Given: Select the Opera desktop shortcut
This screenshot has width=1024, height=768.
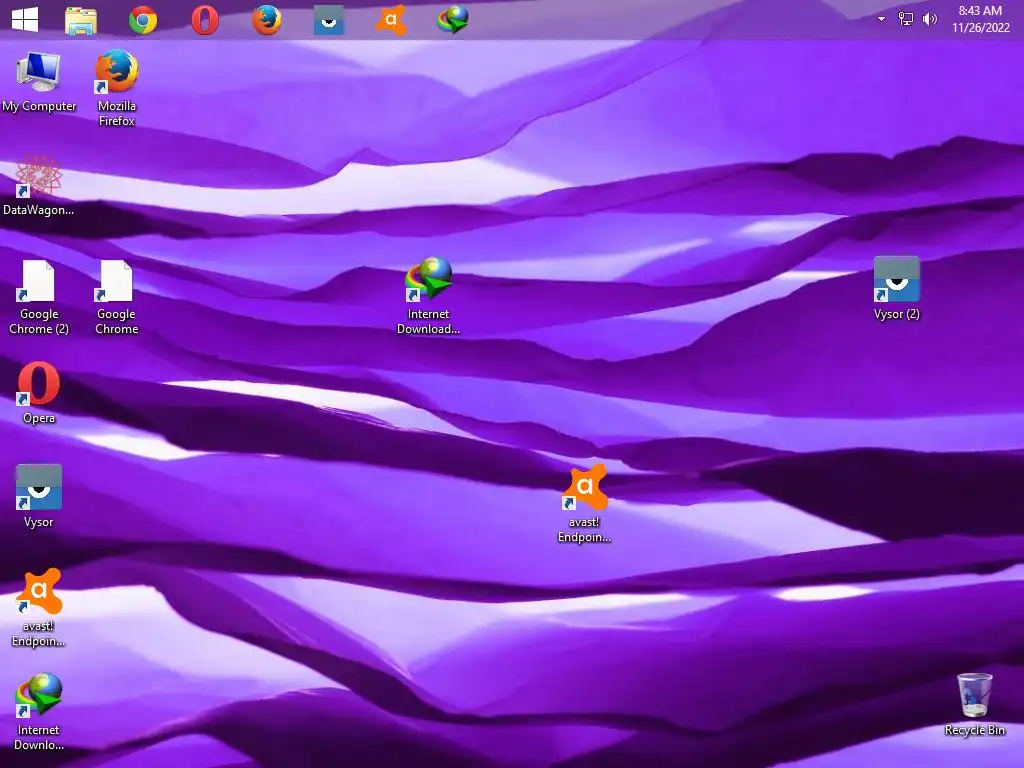Looking at the screenshot, I should pyautogui.click(x=39, y=393).
